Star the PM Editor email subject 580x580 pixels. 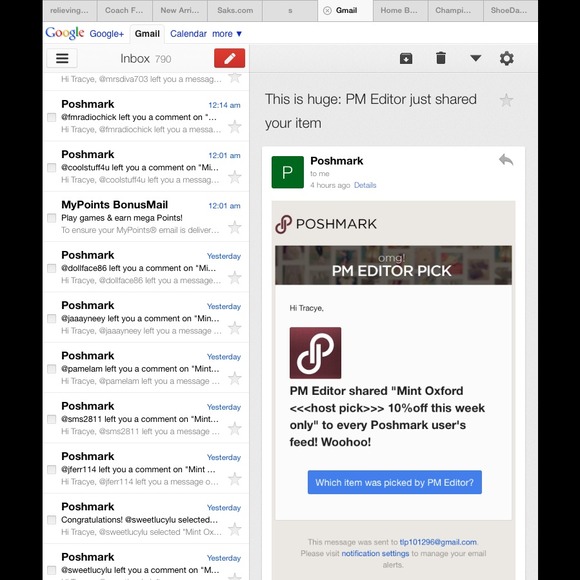pyautogui.click(x=506, y=100)
